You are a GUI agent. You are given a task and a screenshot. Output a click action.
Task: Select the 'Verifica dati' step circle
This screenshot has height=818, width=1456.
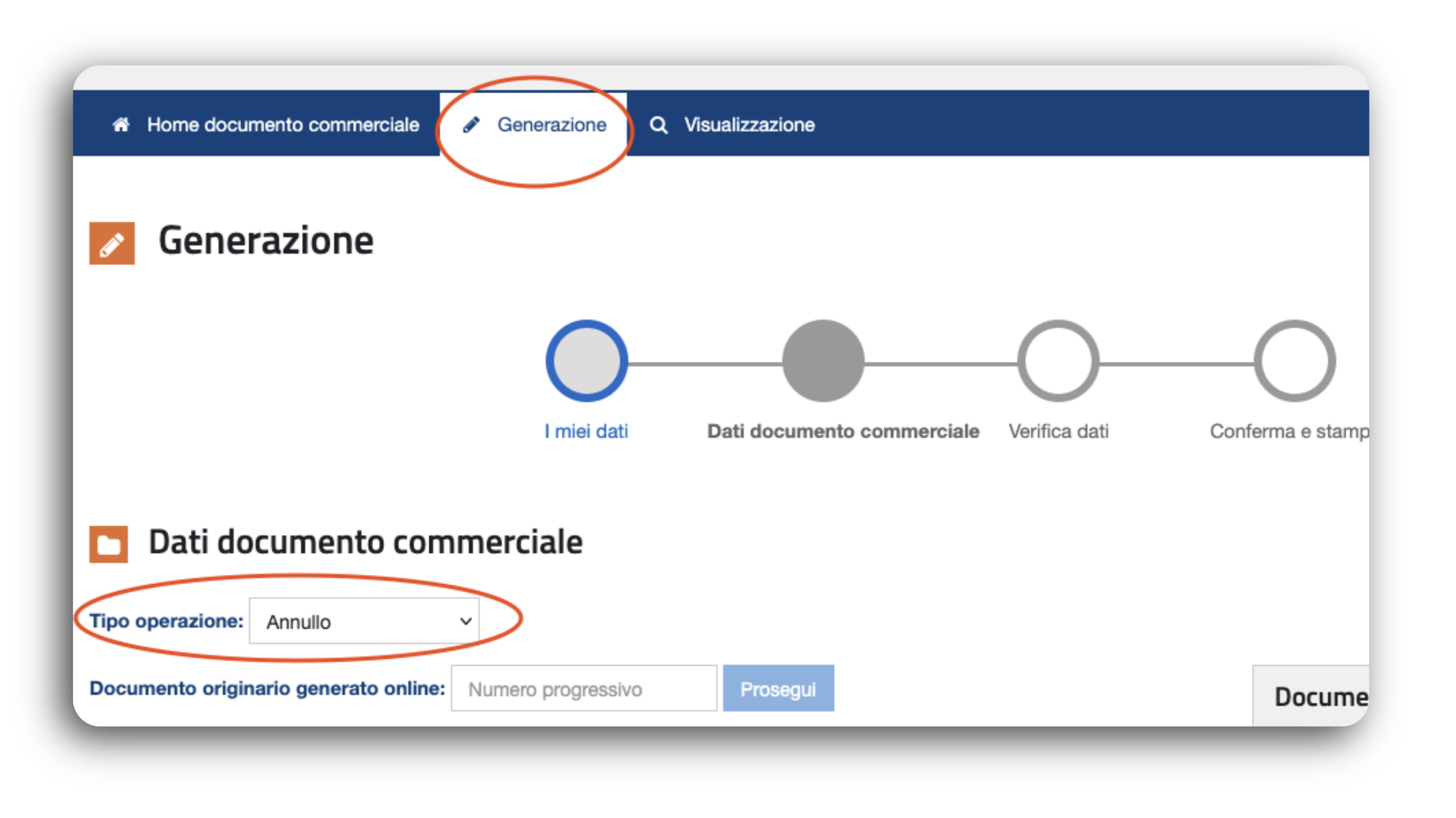1058,361
